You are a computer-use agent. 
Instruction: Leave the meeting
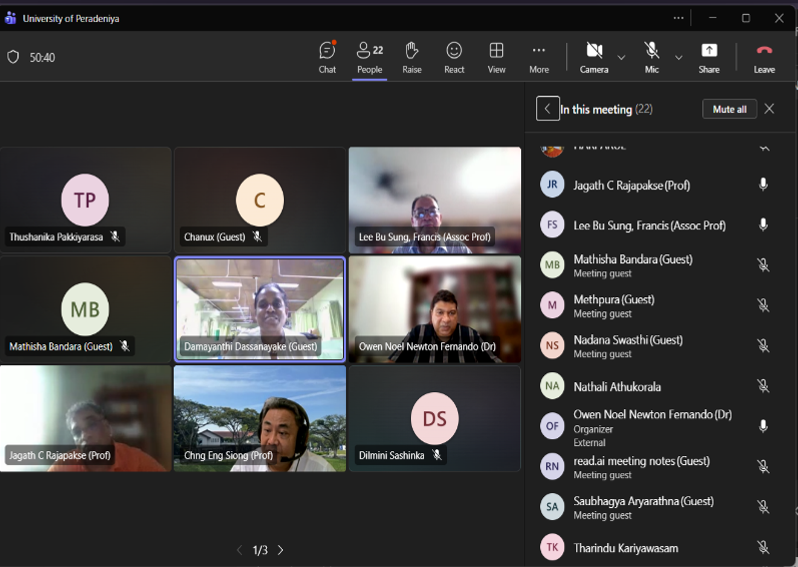[x=764, y=58]
